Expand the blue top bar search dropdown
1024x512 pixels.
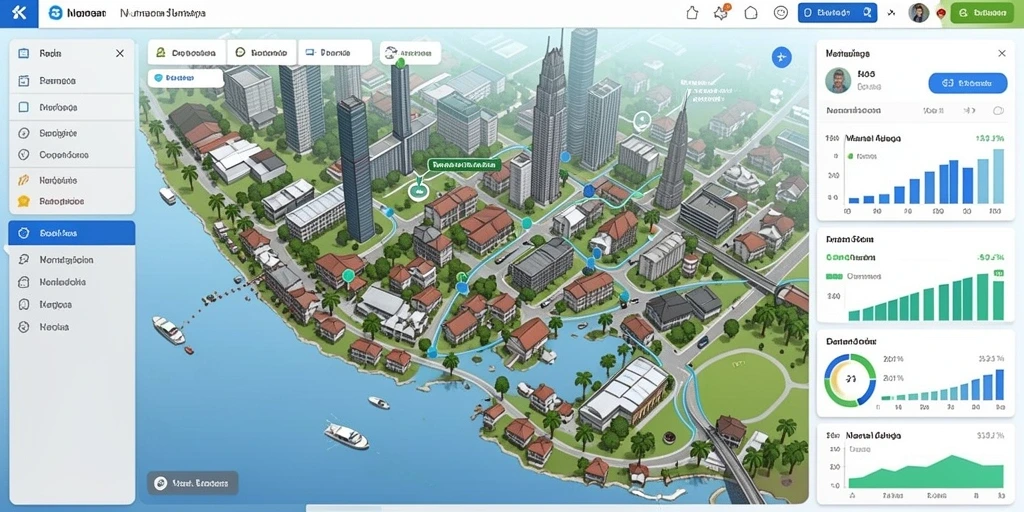pos(837,12)
